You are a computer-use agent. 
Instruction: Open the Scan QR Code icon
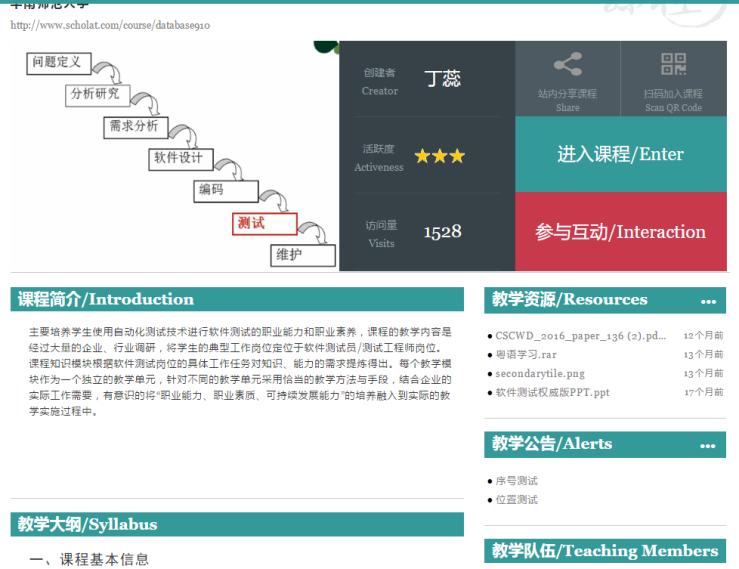pos(673,66)
